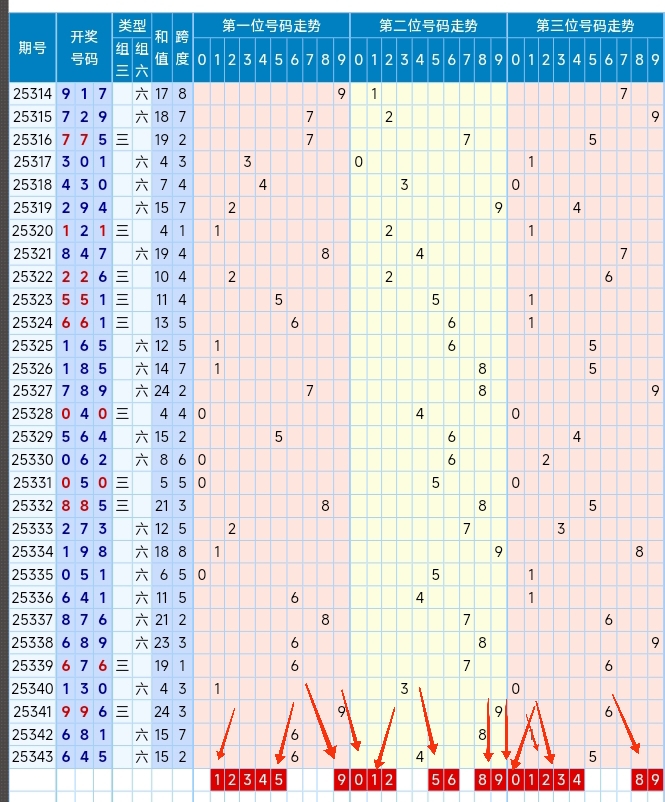This screenshot has width=665, height=802.
Task: Click period number 25319
Action: pos(33,208)
